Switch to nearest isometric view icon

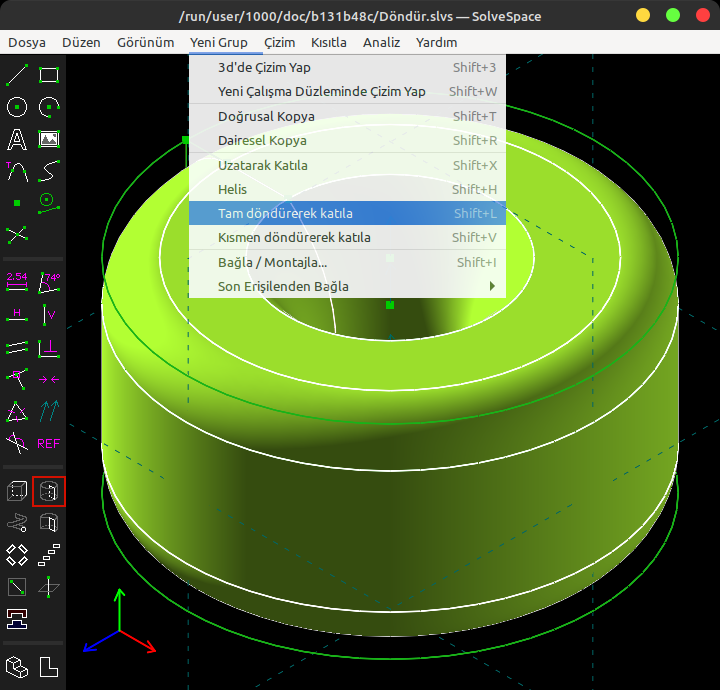[17, 667]
